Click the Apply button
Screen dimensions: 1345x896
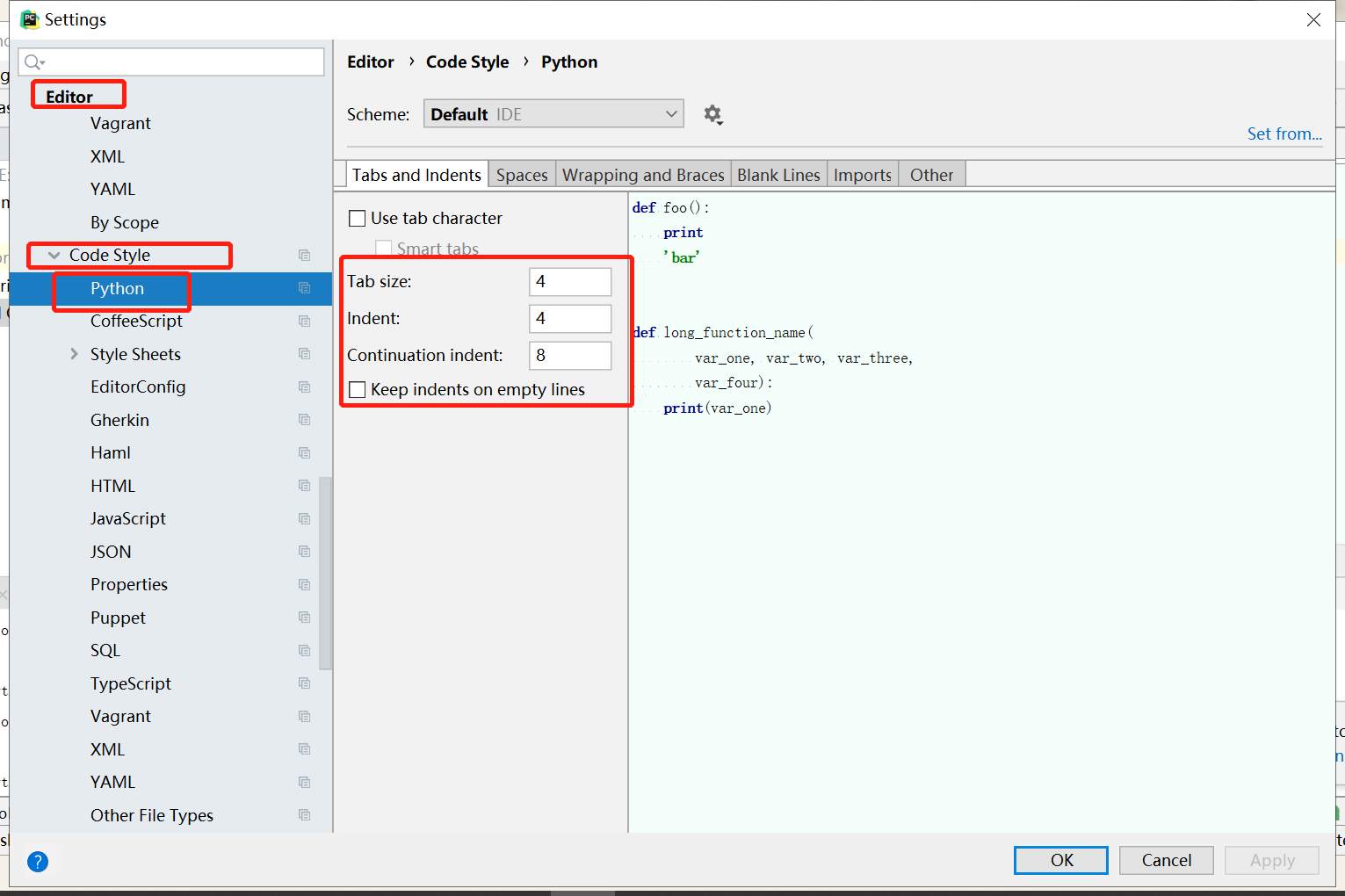point(1272,860)
